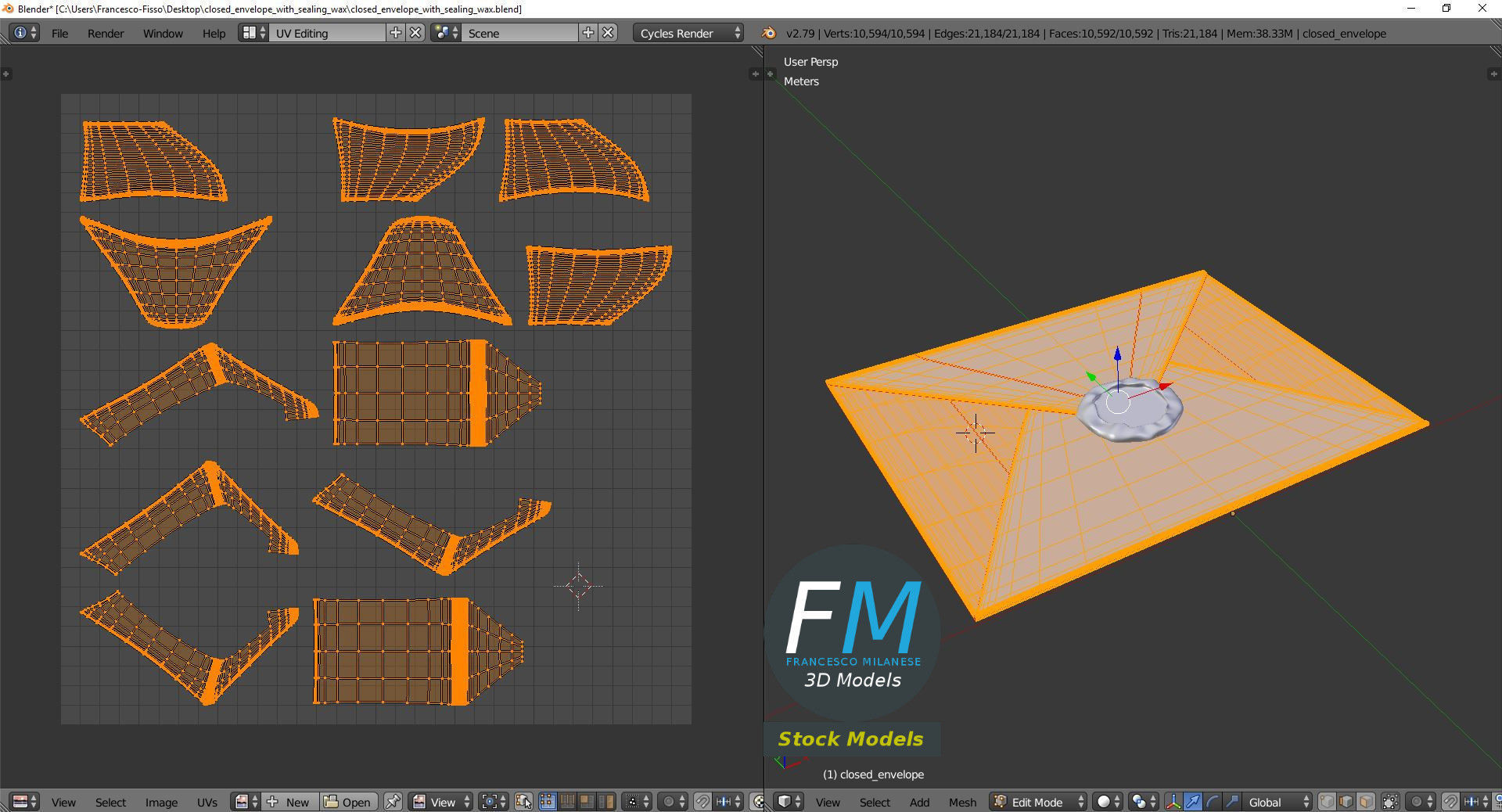Enable the translate manipulator
Screen dimensions: 1502x812
point(1193,802)
